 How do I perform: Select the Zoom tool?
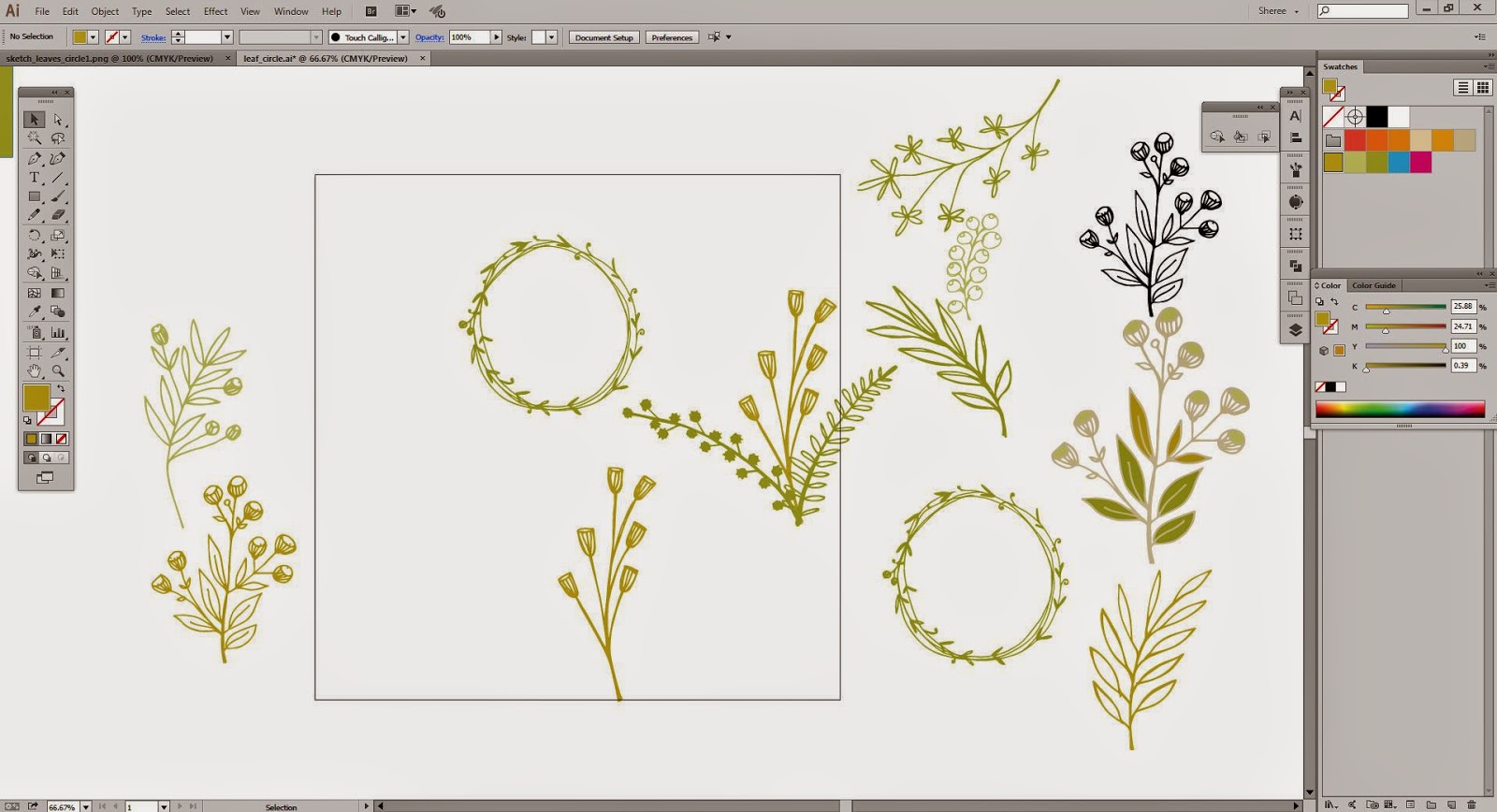pos(58,371)
